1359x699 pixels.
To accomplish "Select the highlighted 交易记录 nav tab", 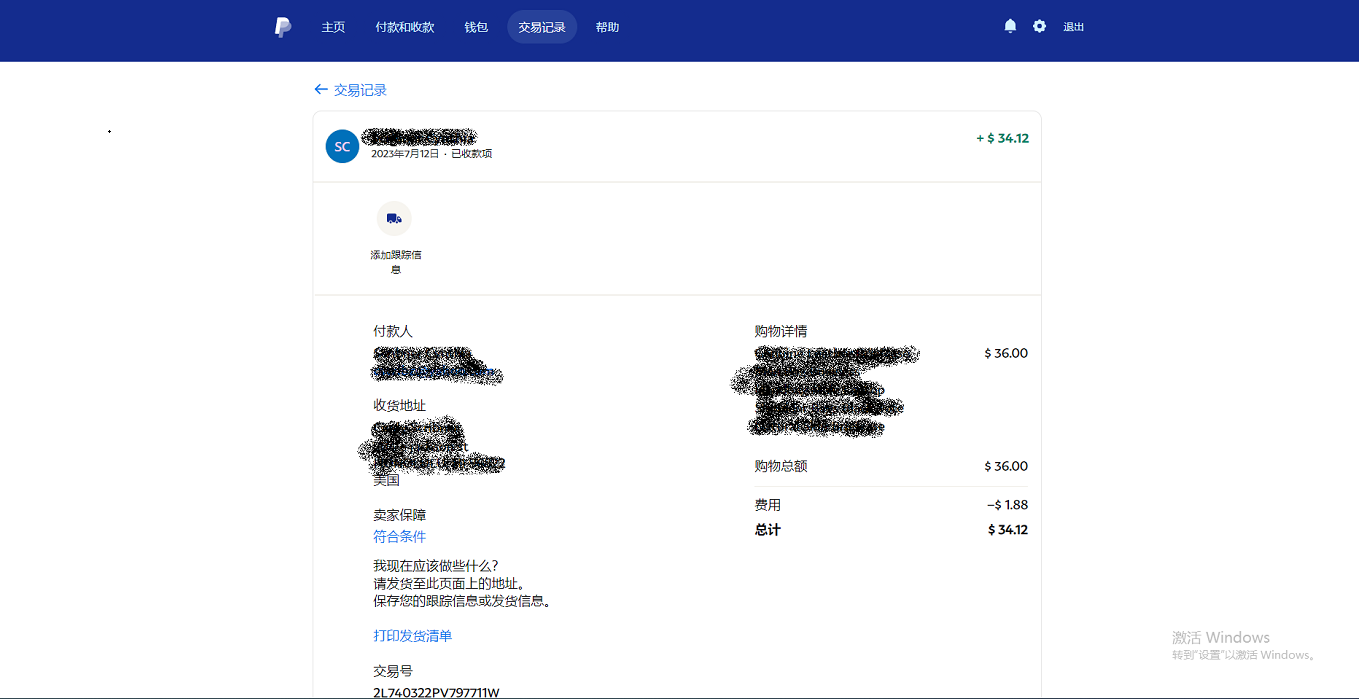I will click(x=542, y=27).
